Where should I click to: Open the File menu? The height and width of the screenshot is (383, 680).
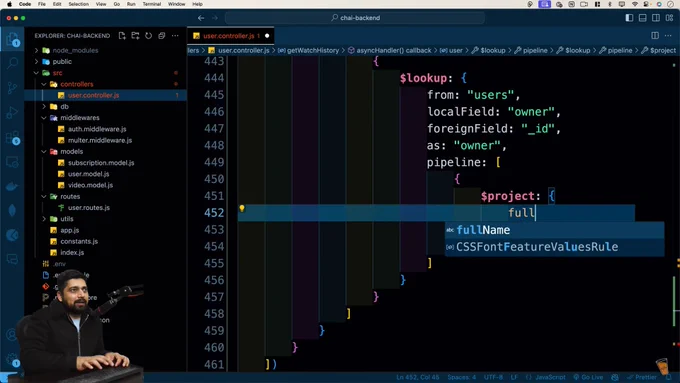(x=42, y=4)
